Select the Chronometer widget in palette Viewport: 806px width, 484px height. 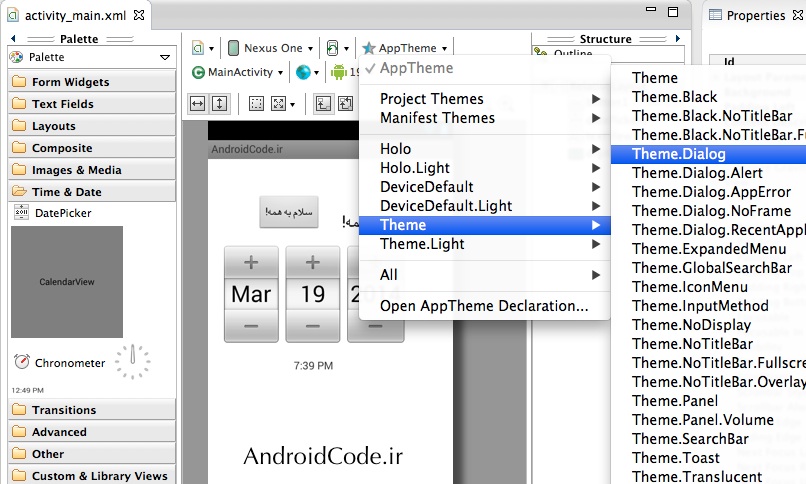coord(70,363)
